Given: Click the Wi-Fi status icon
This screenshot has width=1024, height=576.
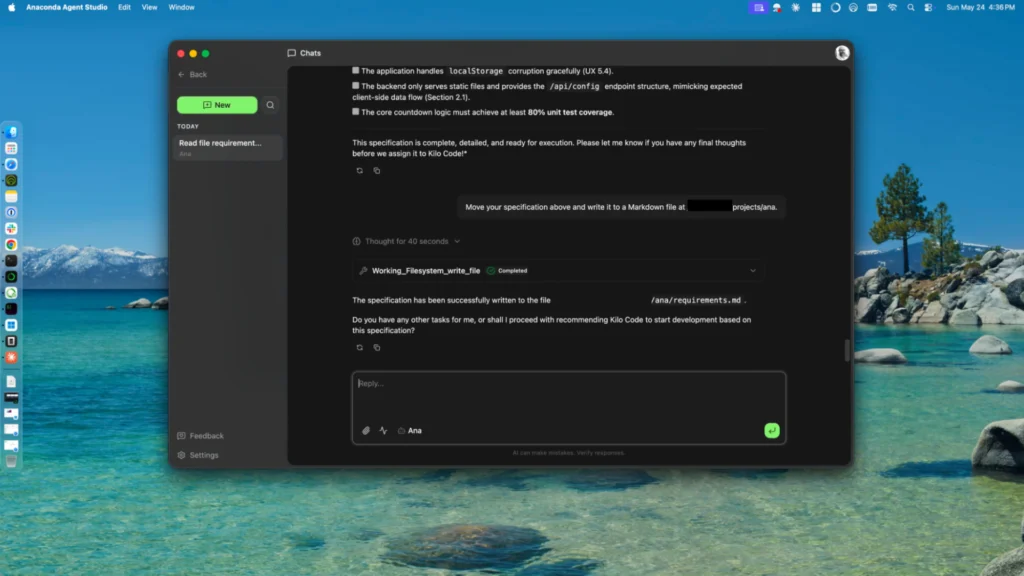Looking at the screenshot, I should coord(892,7).
